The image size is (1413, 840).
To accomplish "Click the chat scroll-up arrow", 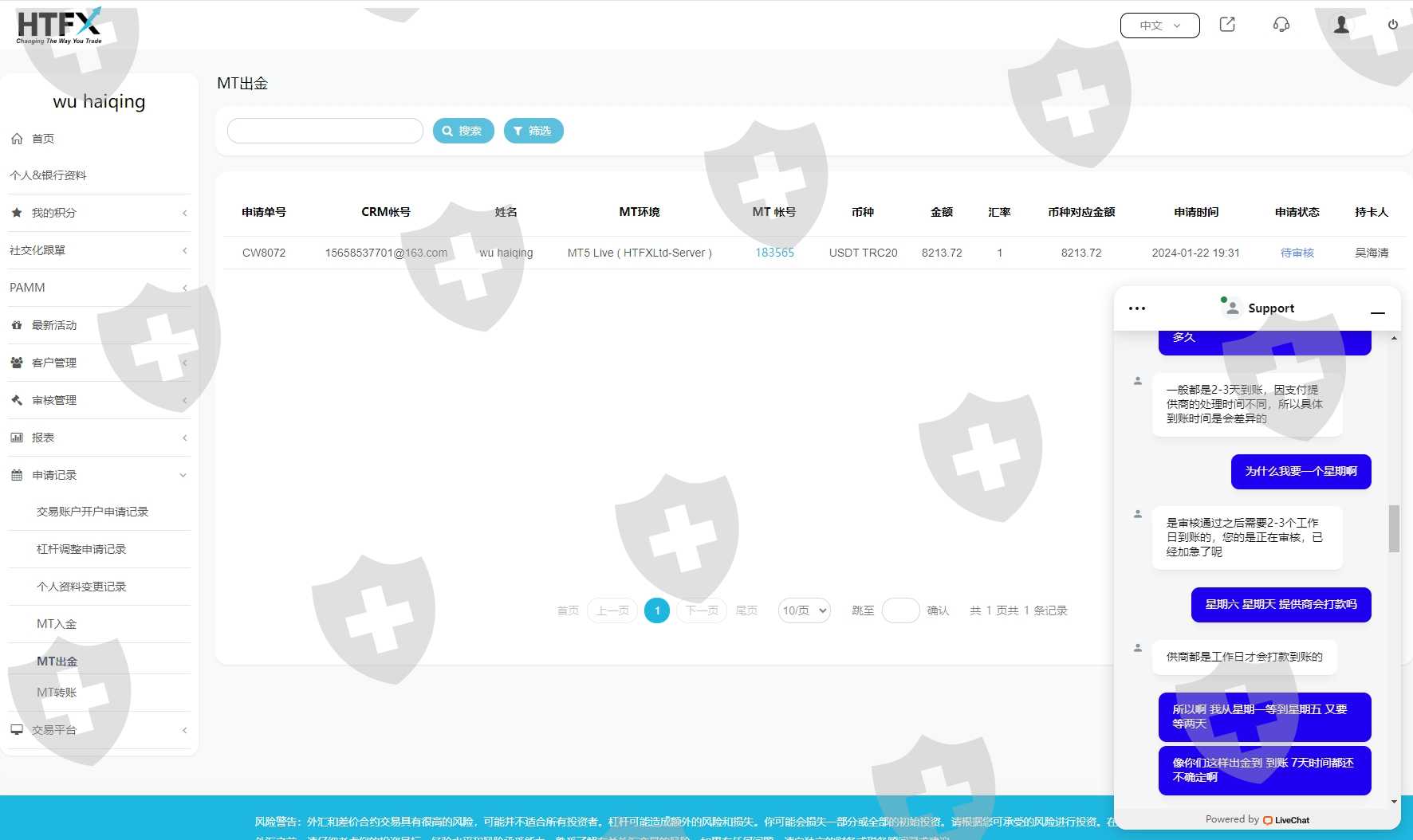I will click(1394, 338).
